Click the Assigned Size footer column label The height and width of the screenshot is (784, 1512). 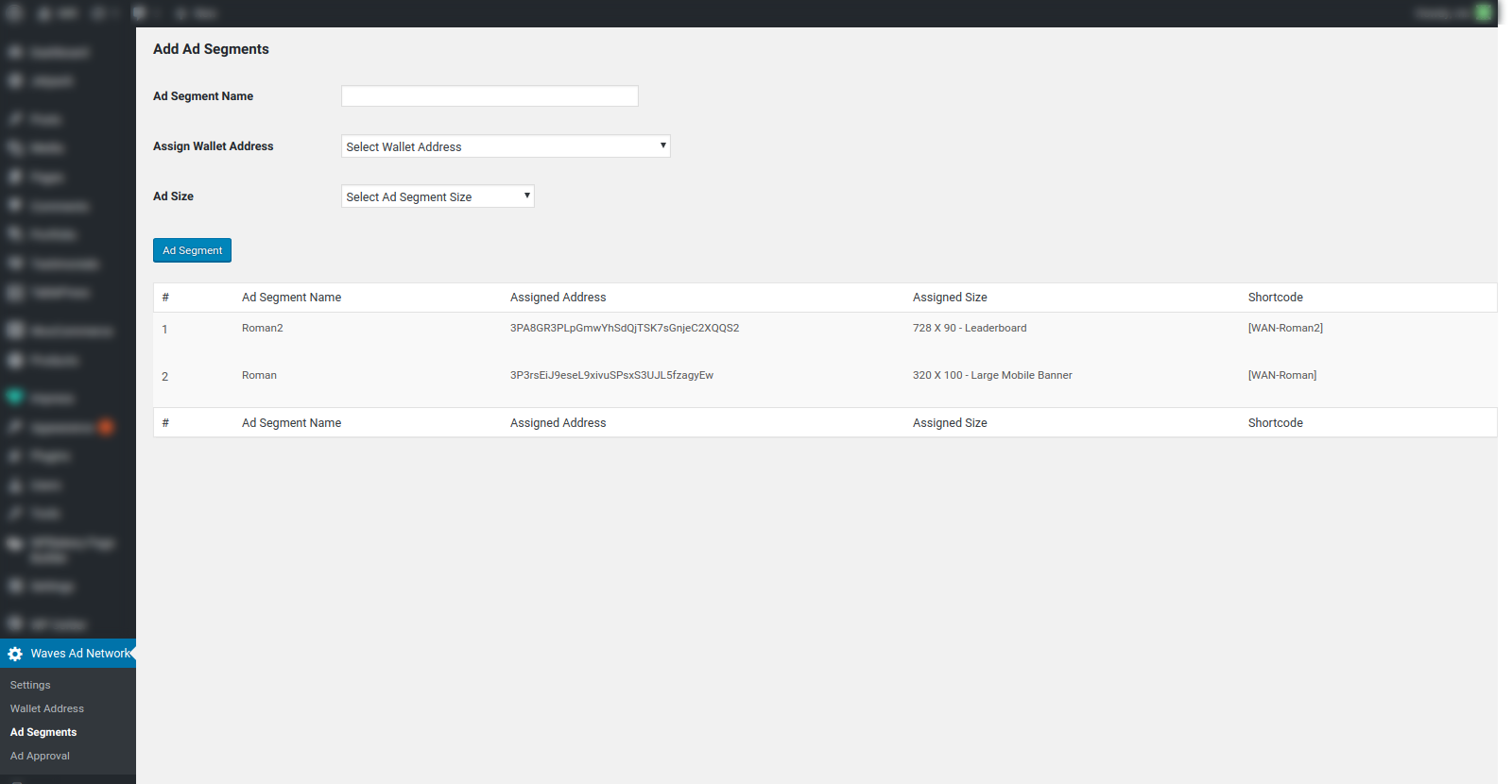click(950, 423)
